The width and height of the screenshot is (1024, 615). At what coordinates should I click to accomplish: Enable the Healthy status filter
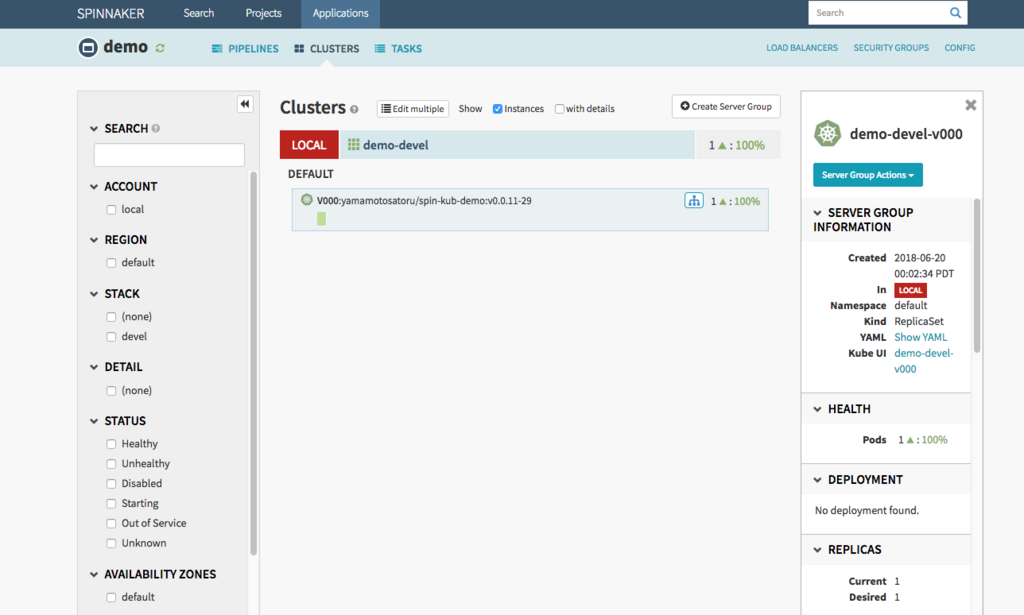click(111, 444)
